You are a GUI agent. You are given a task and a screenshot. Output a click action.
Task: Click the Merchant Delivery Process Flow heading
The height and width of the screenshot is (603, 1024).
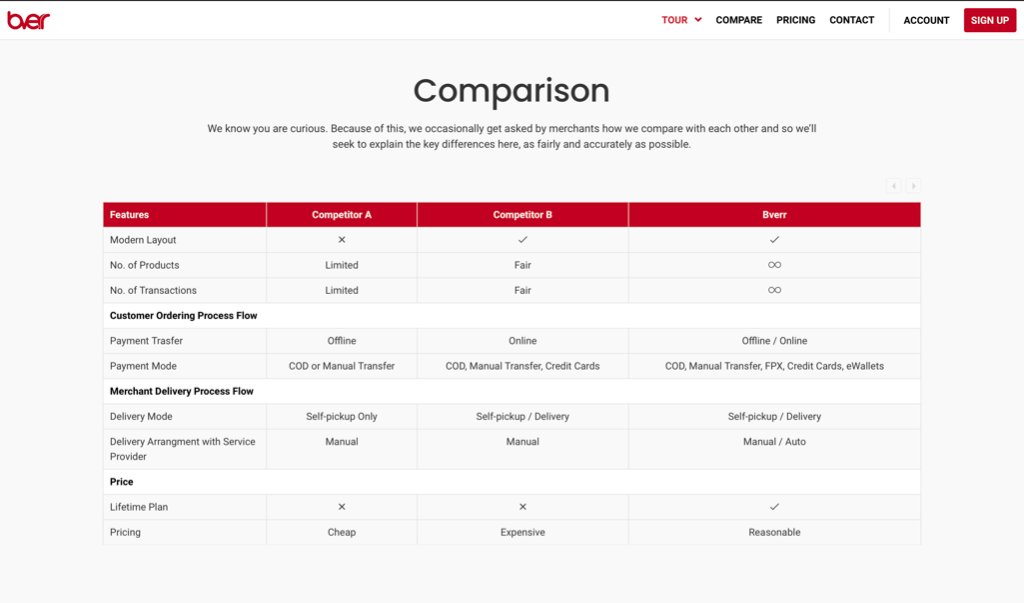(182, 391)
